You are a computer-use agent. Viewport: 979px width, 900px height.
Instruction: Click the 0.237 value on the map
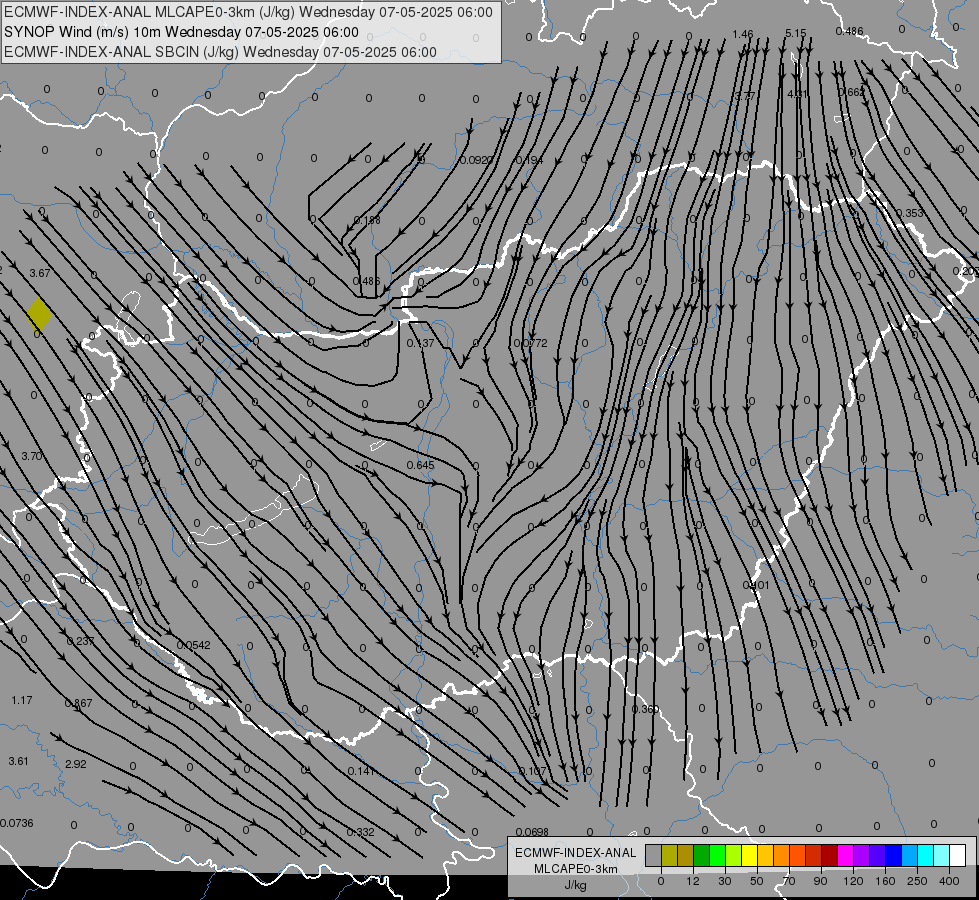(80, 641)
